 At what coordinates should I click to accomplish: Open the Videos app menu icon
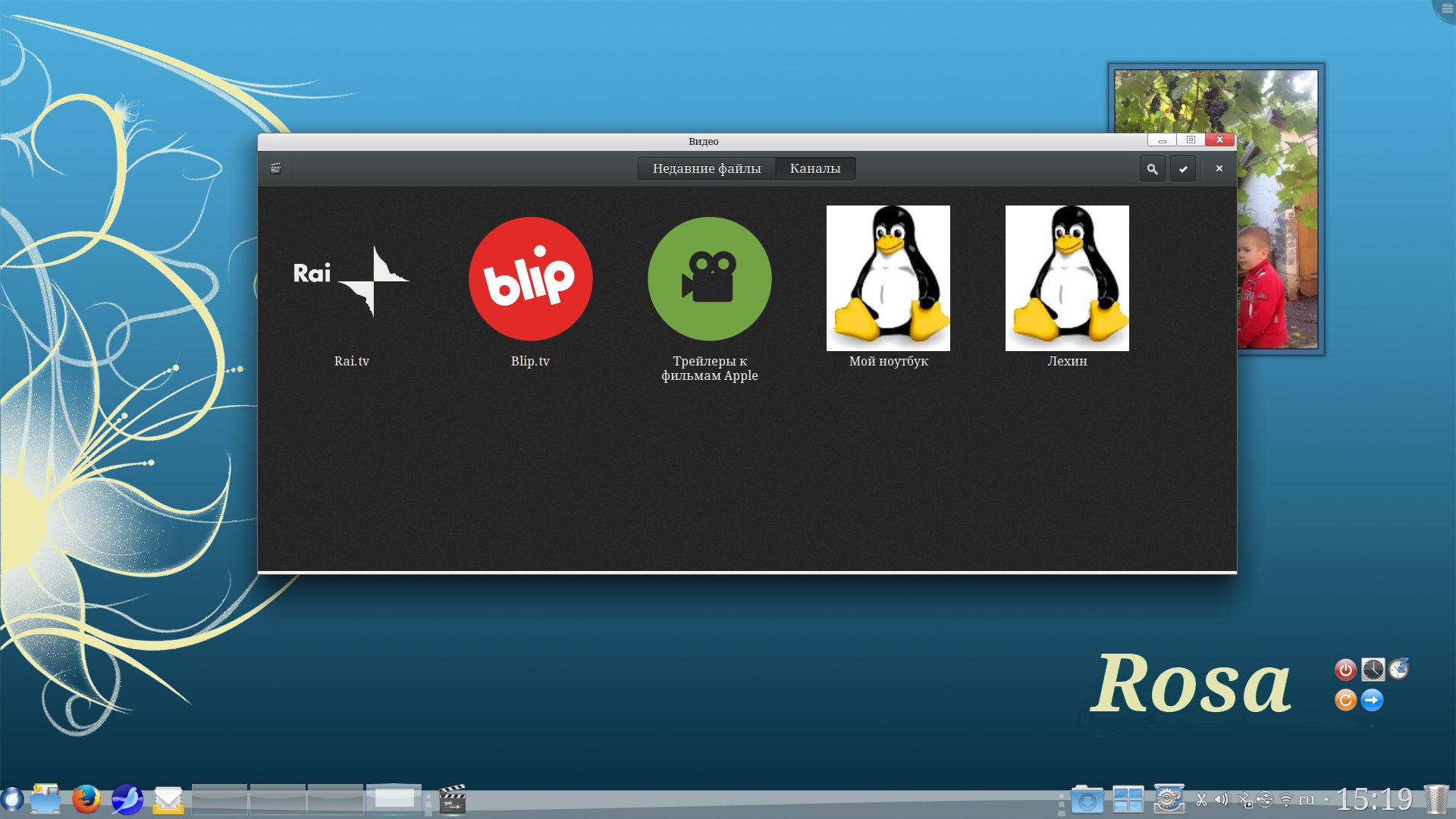[275, 168]
